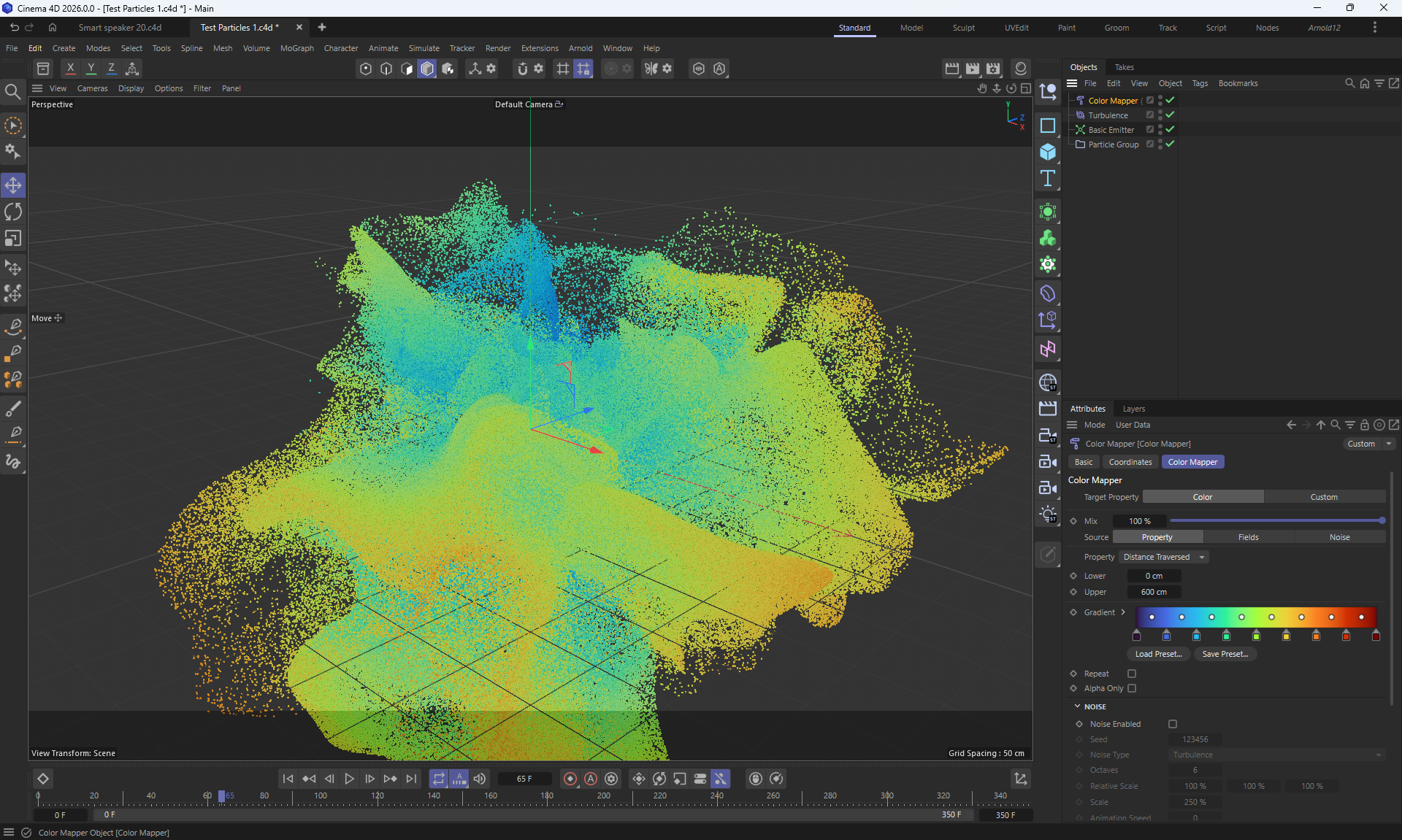Switch to the Coordinates tab

coord(1130,462)
